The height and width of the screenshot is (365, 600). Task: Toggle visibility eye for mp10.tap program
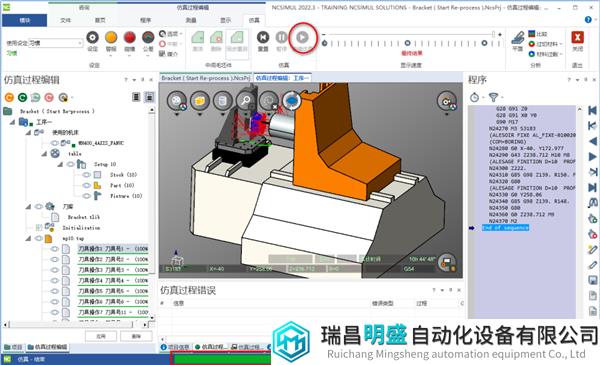point(39,238)
